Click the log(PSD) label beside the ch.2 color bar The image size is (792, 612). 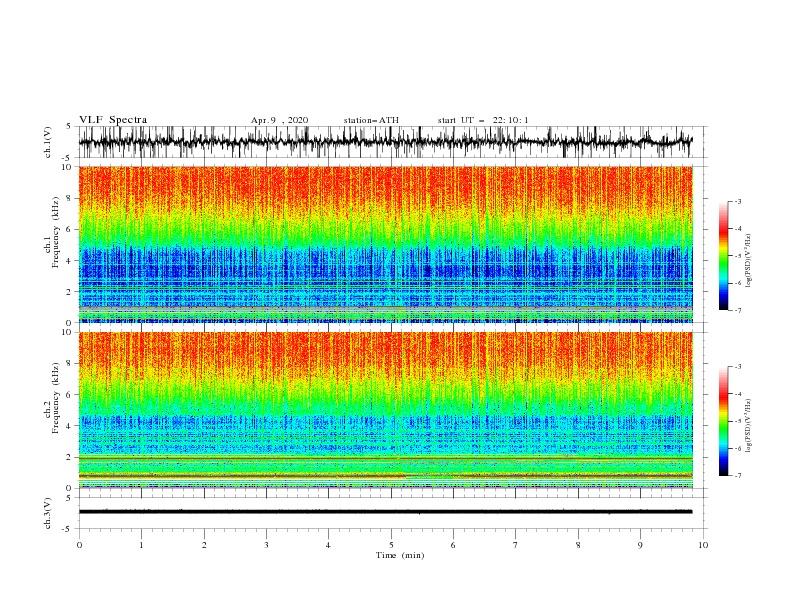coord(749,426)
